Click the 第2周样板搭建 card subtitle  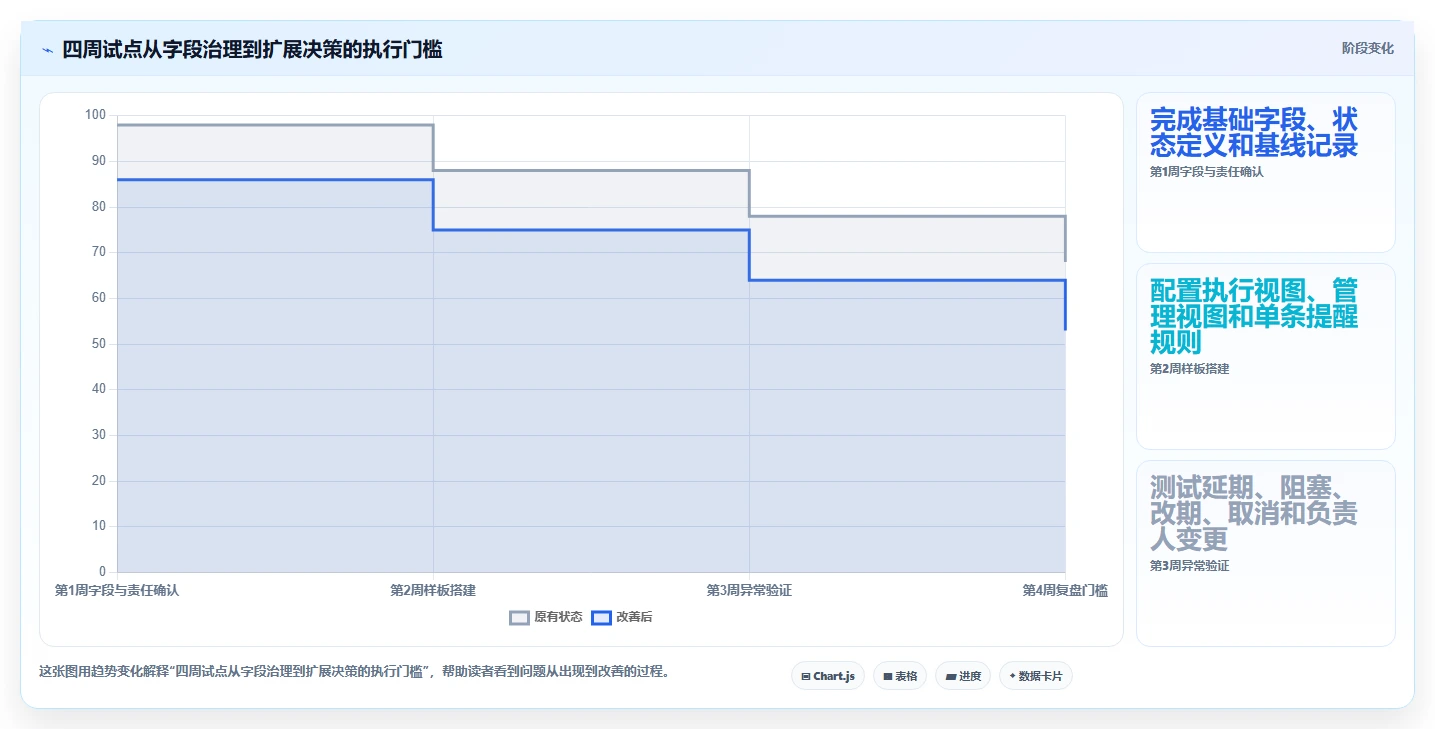tap(1190, 369)
